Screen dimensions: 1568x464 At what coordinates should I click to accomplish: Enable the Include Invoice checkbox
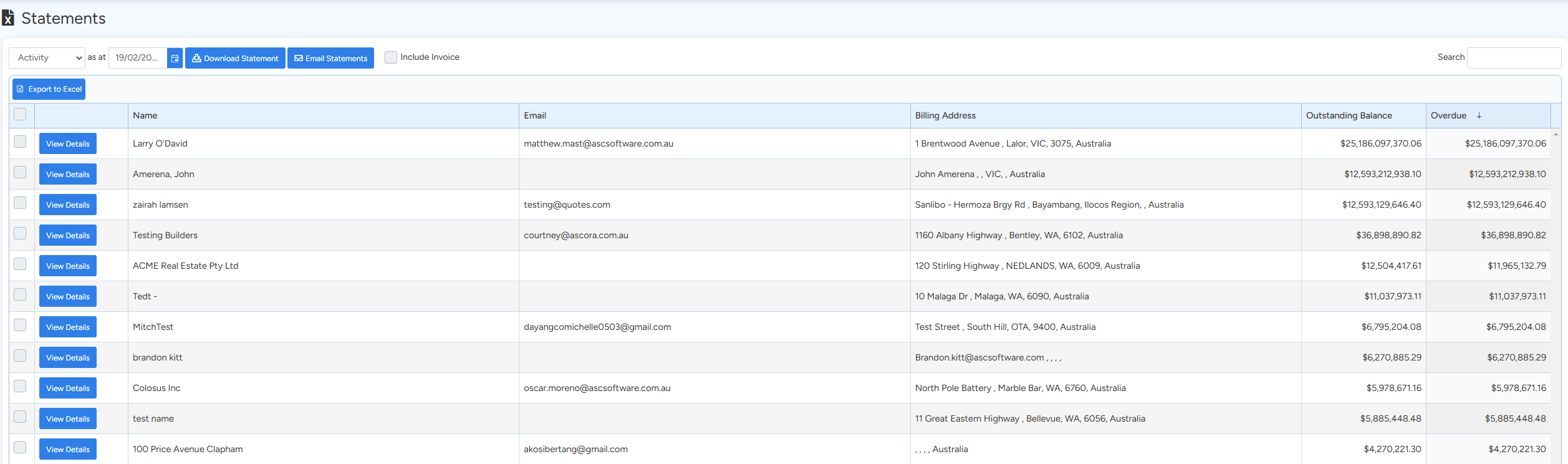tap(391, 57)
